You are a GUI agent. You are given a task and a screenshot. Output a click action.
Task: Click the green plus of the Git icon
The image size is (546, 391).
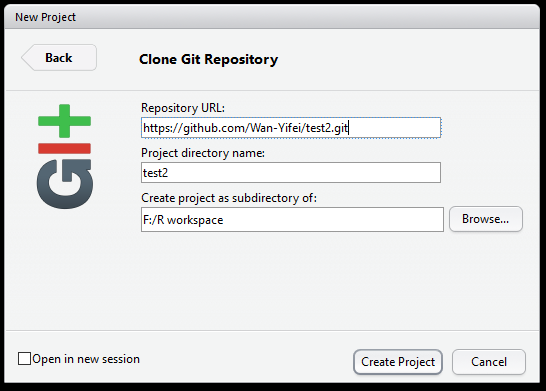click(64, 121)
